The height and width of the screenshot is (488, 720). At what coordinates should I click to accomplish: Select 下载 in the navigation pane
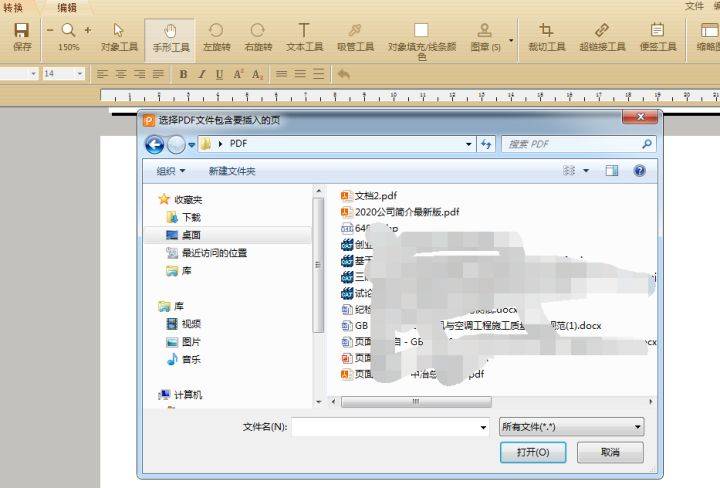coord(184,217)
